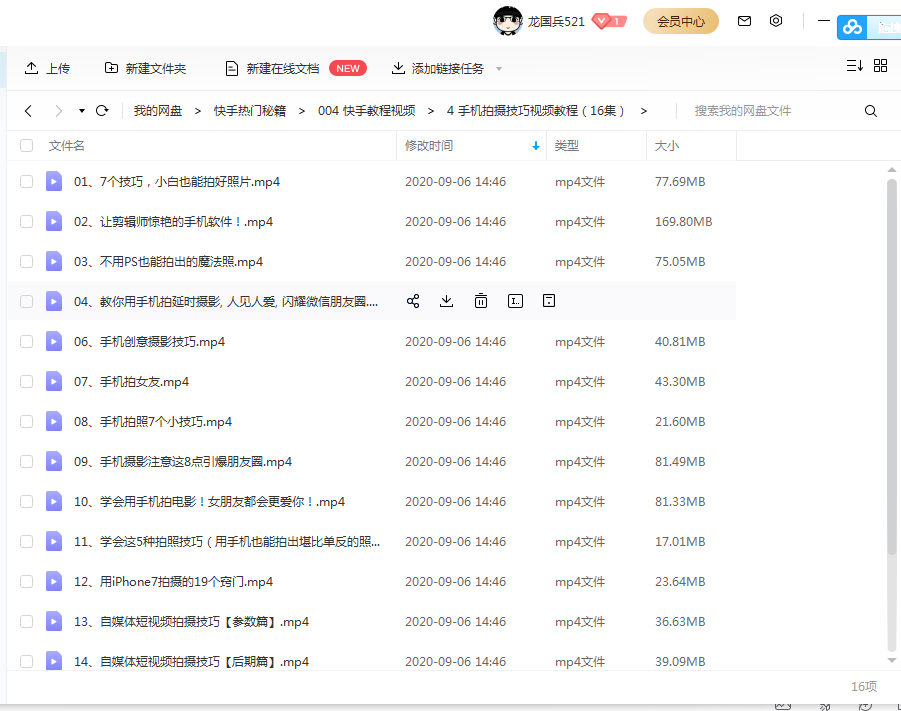Check the box for file 06

pos(26,341)
